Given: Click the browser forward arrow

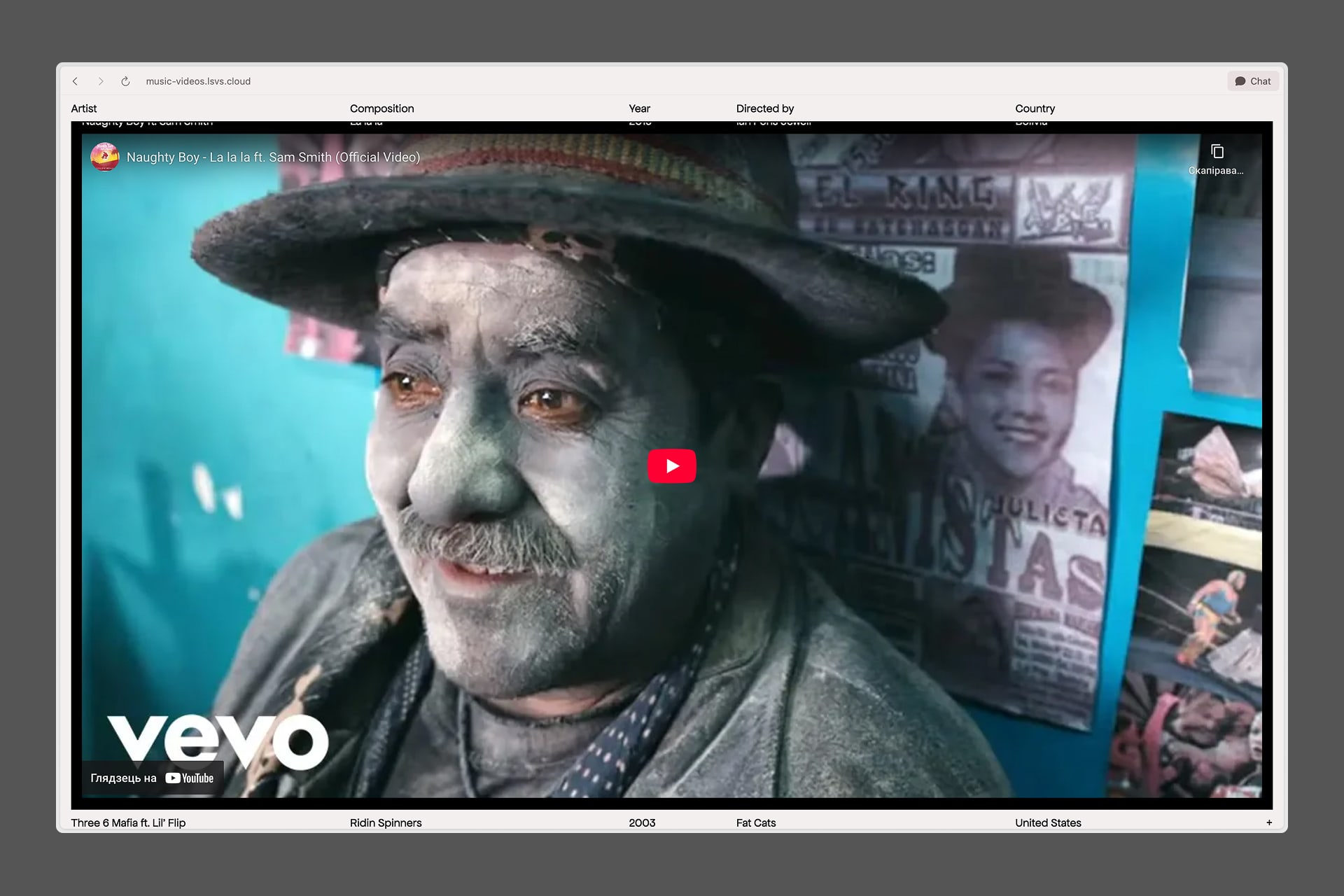Looking at the screenshot, I should tap(101, 81).
